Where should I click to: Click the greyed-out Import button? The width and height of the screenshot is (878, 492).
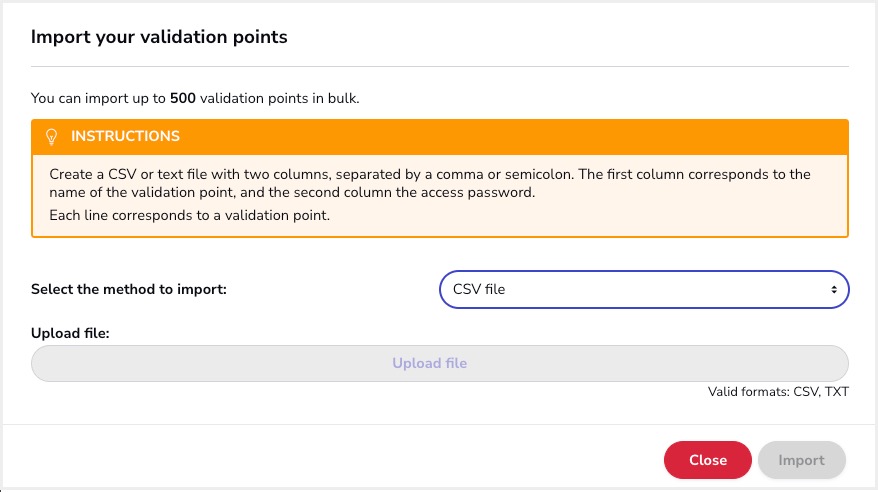(801, 460)
